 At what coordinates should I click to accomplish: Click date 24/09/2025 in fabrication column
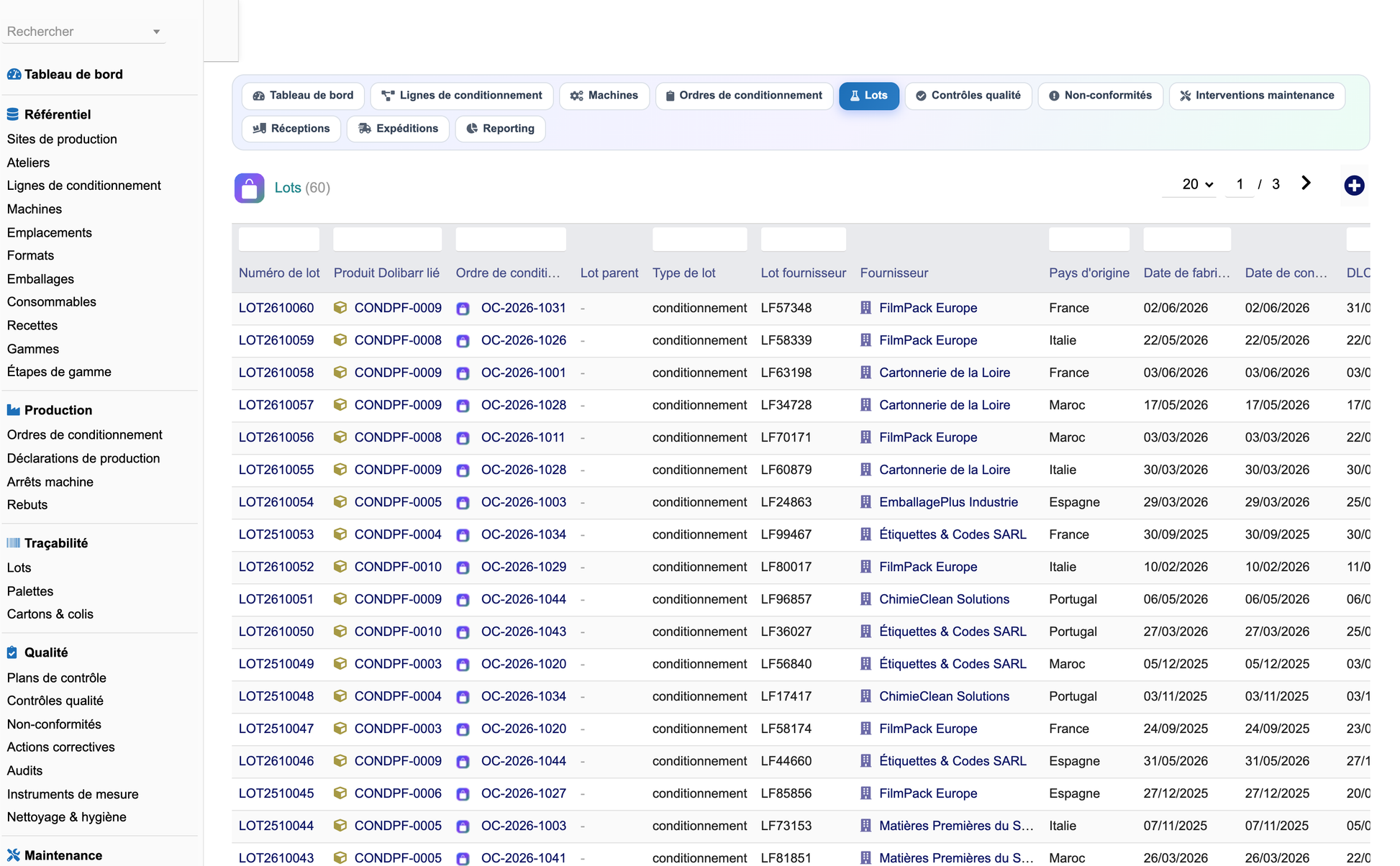point(1176,729)
